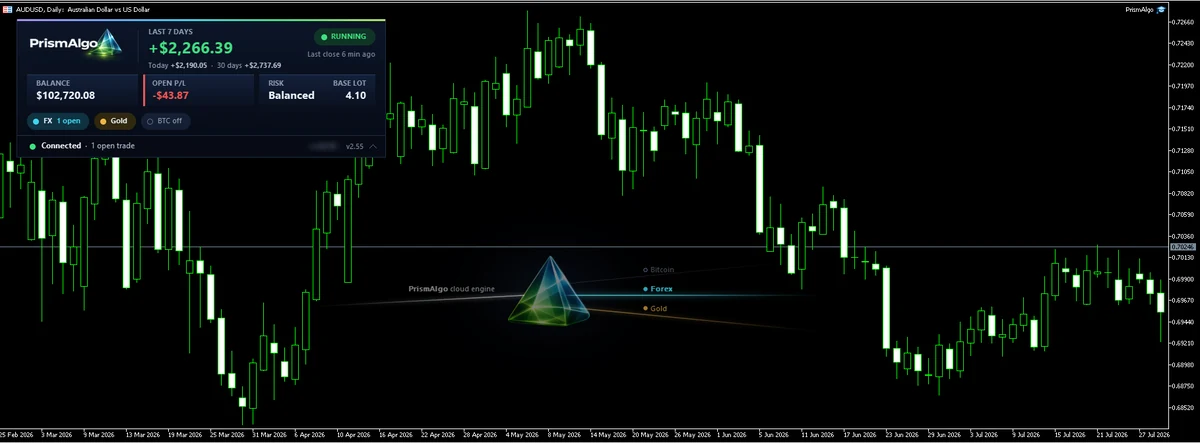
Task: Click the PrismAlgo prism logo in the panel
Action: click(x=106, y=43)
